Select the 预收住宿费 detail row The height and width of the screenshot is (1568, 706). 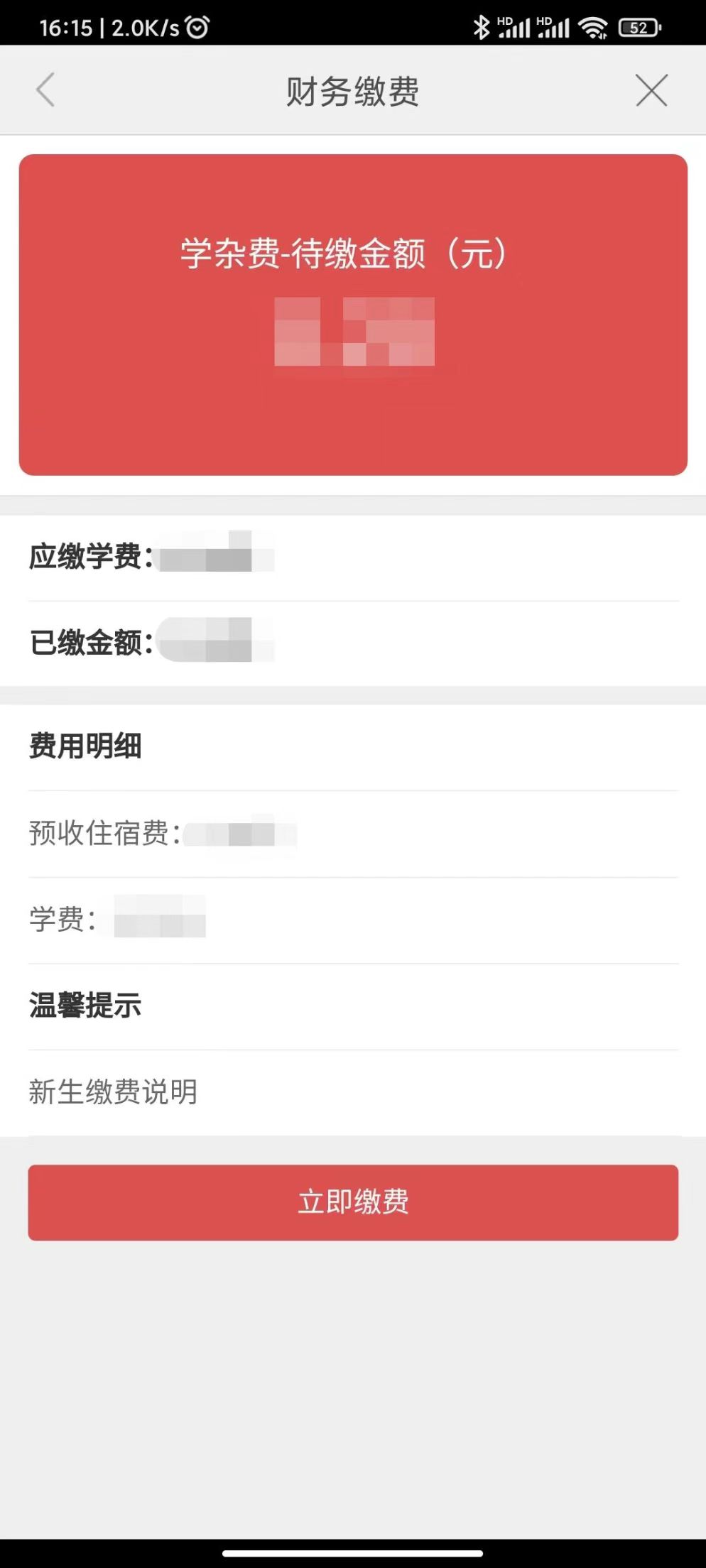click(353, 834)
